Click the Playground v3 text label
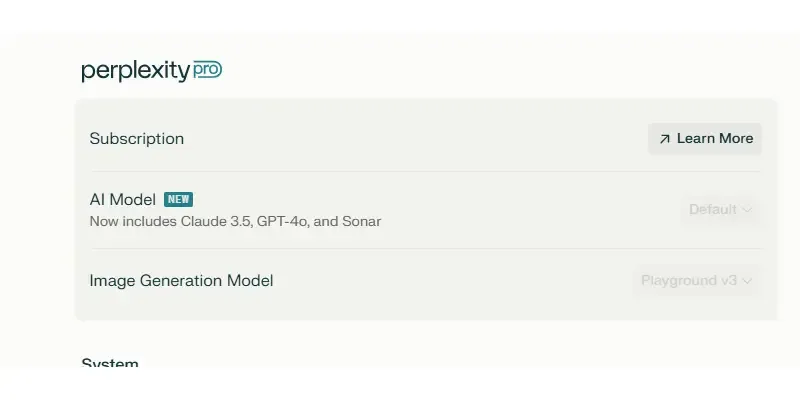Image resolution: width=800 pixels, height=400 pixels. 689,281
